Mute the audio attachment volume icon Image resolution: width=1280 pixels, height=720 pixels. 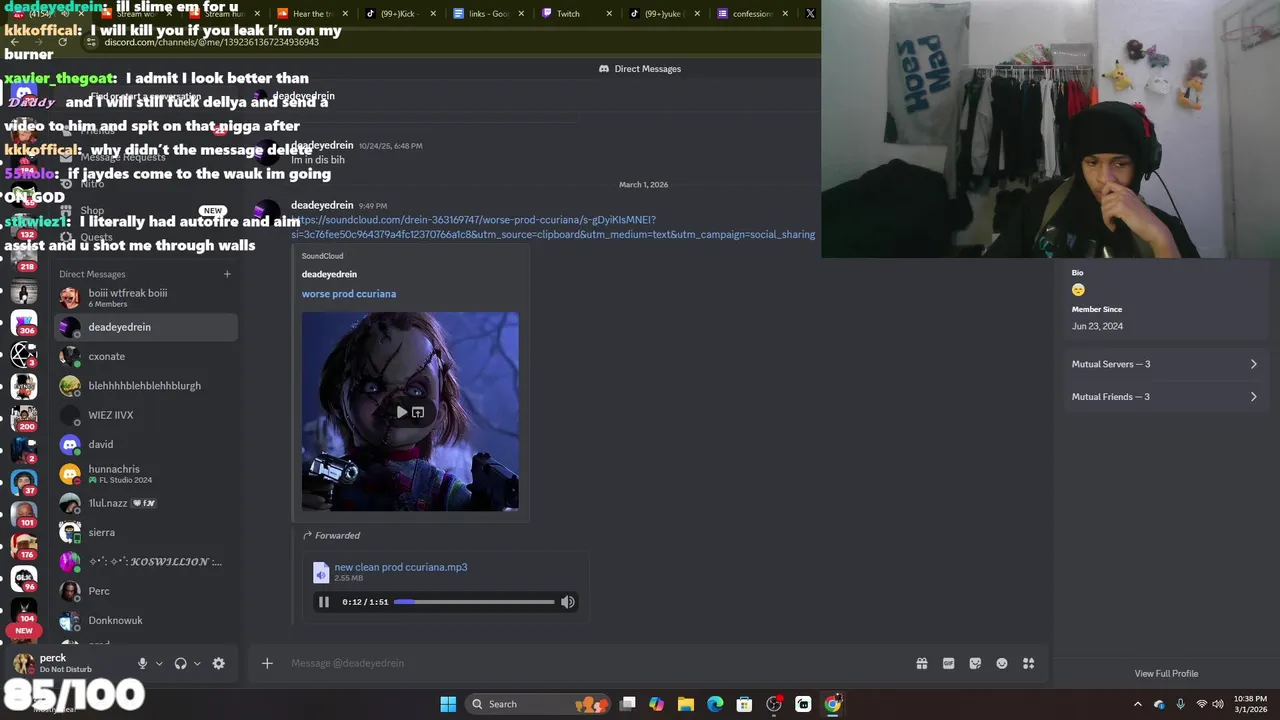tap(568, 602)
